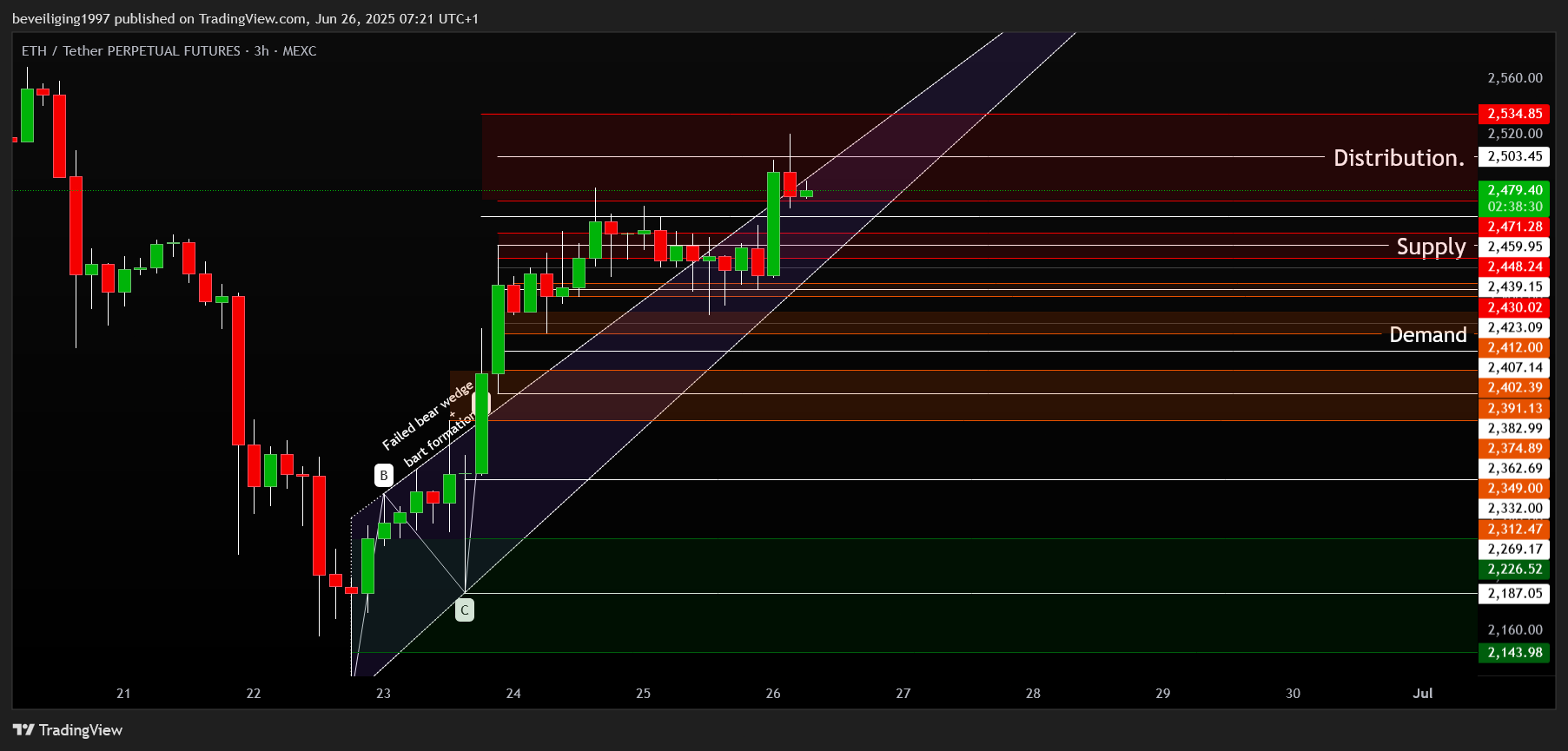This screenshot has height=751, width=1568.
Task: Click the bart formation annotation
Action: pyautogui.click(x=440, y=439)
